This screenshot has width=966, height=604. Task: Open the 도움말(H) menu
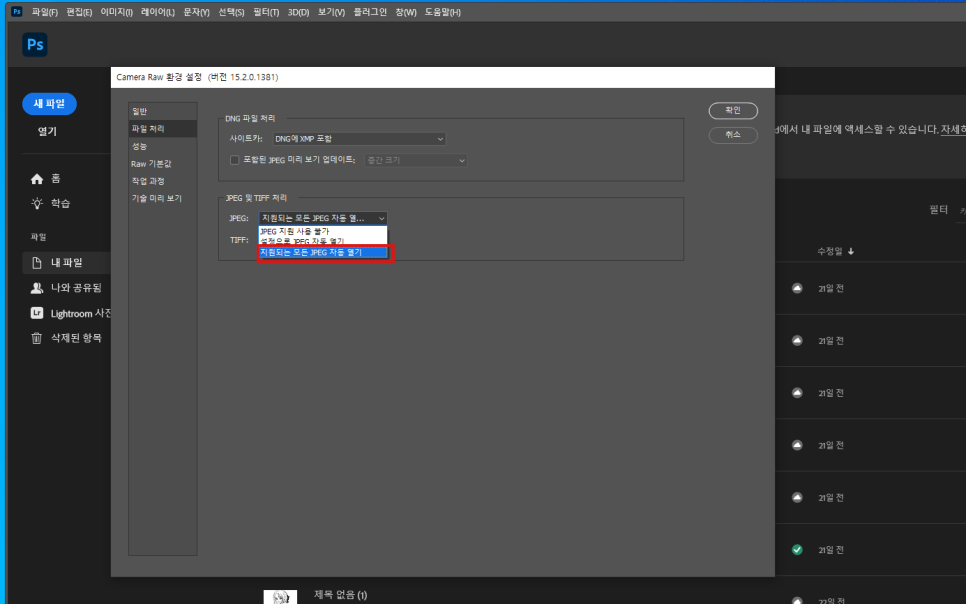point(442,12)
